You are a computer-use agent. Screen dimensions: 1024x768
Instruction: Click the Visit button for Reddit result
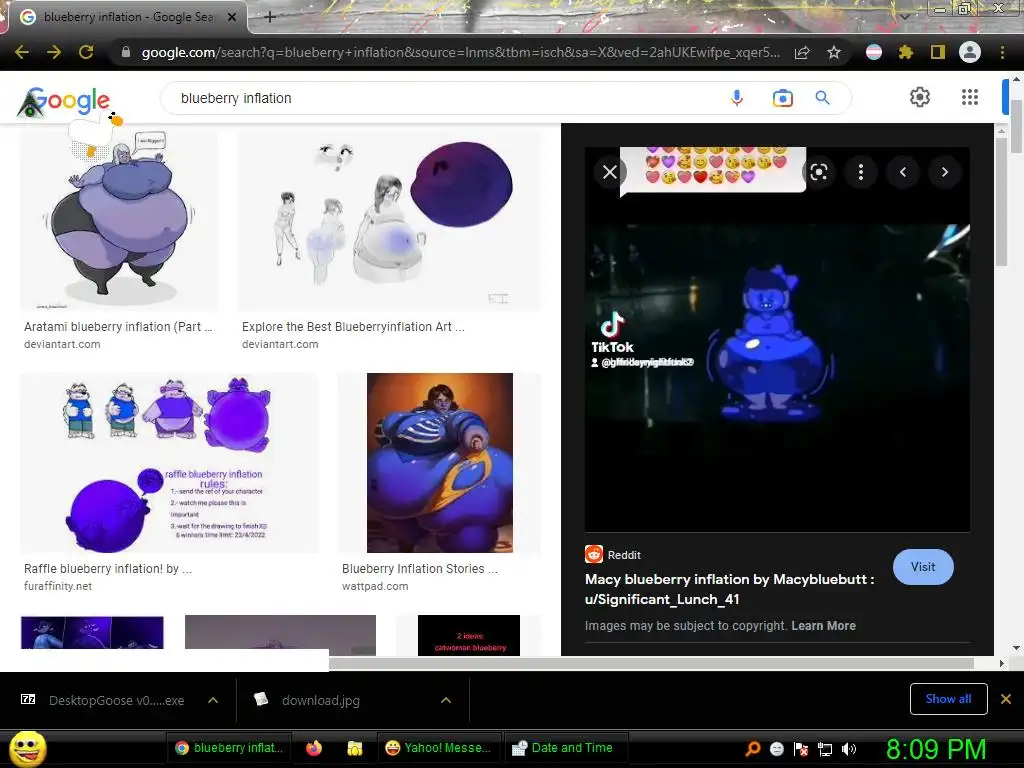click(x=923, y=567)
